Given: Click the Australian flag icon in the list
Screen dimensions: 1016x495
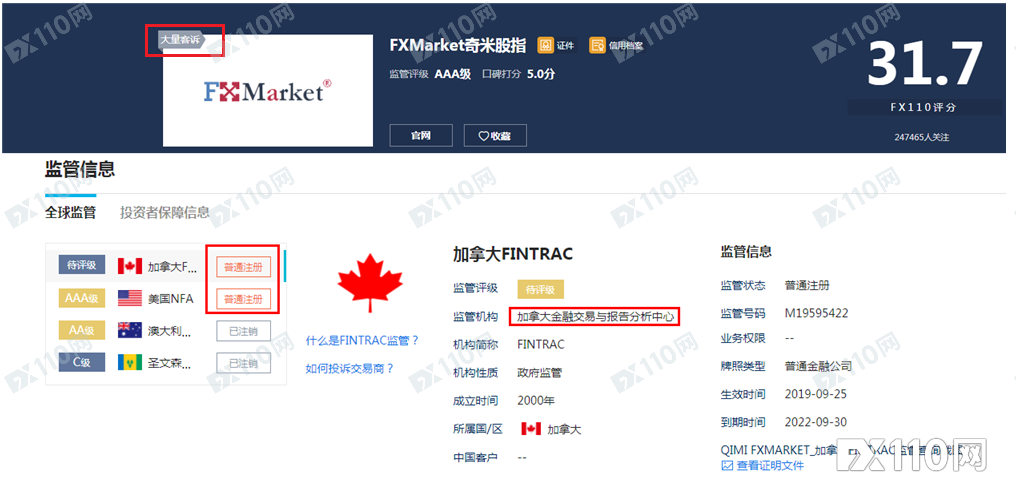Looking at the screenshot, I should [130, 330].
